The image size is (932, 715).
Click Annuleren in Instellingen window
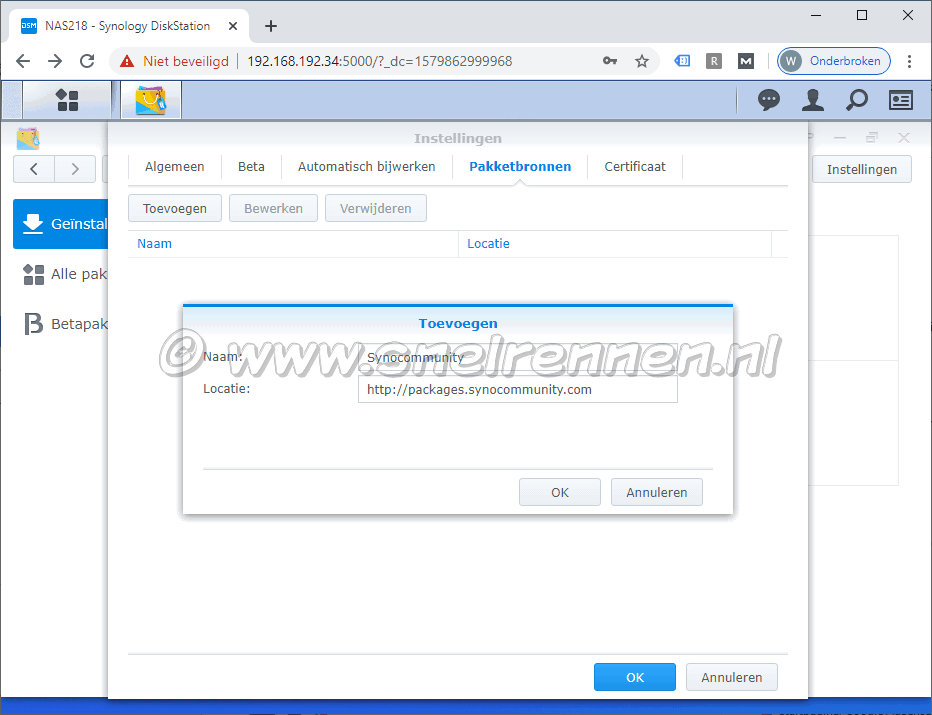pyautogui.click(x=732, y=677)
